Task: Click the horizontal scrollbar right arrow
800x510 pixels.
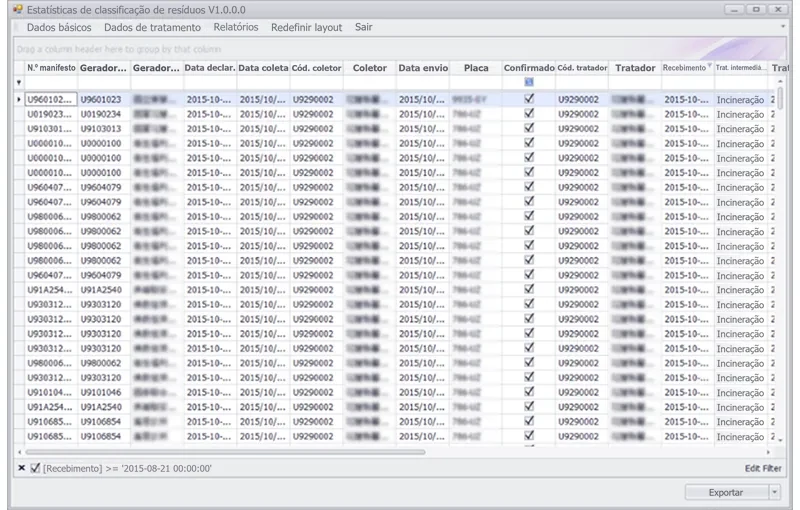Action: click(x=768, y=452)
